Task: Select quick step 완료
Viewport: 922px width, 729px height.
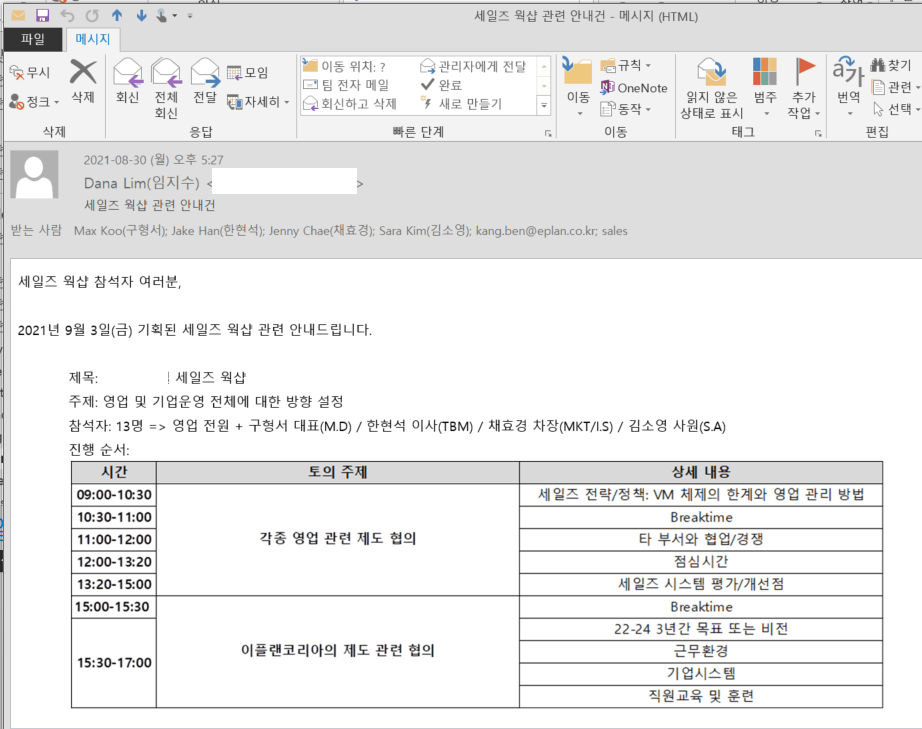Action: [442, 85]
